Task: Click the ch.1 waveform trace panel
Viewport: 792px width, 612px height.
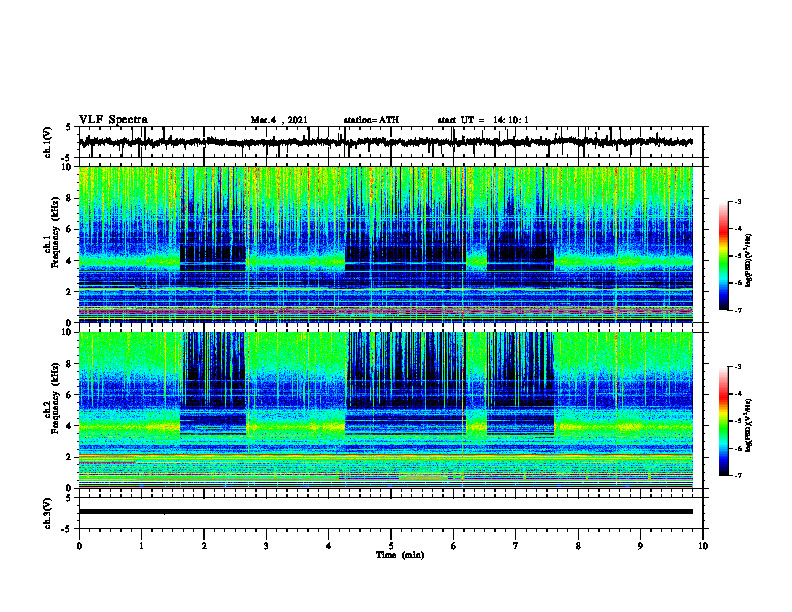Action: click(x=391, y=142)
